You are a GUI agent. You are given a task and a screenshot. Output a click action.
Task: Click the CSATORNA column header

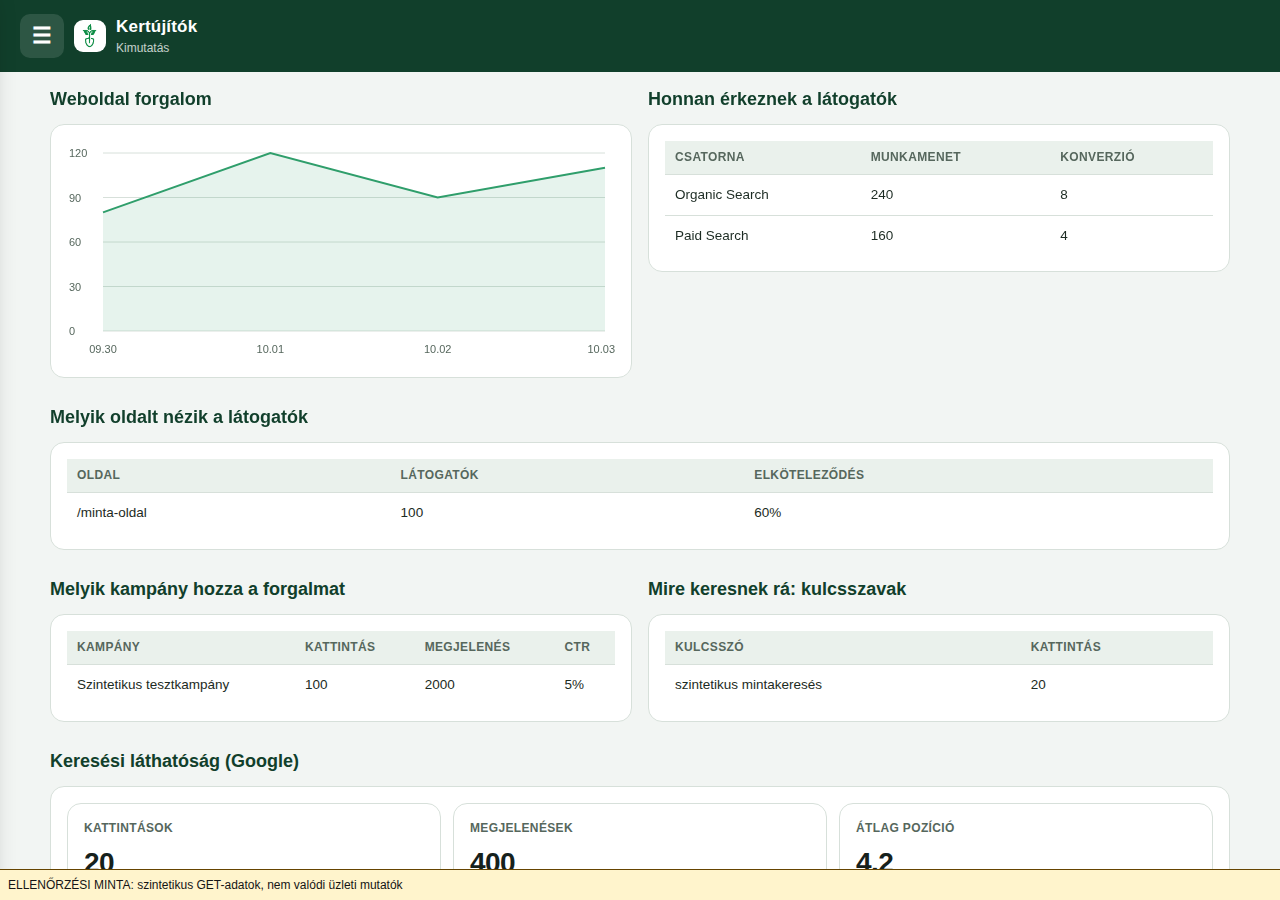(x=710, y=157)
